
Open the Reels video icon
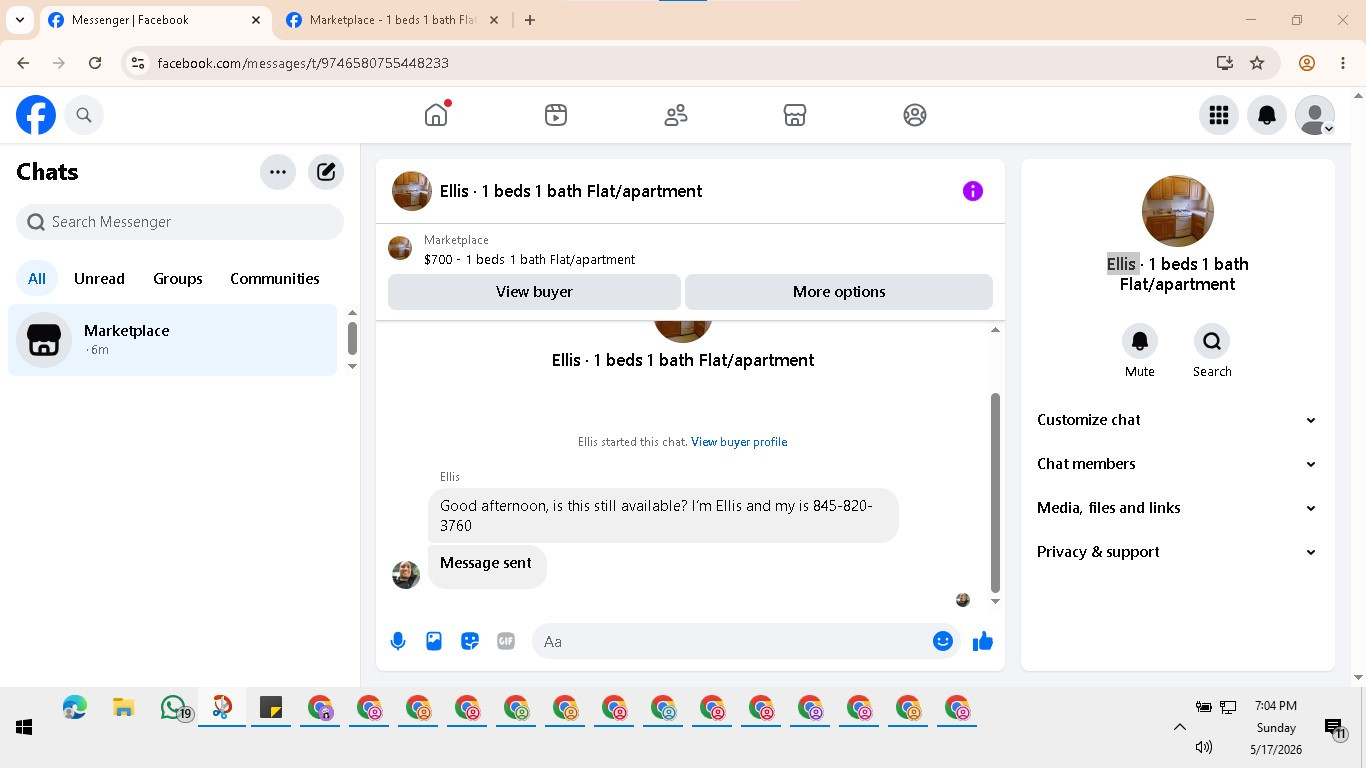click(556, 115)
